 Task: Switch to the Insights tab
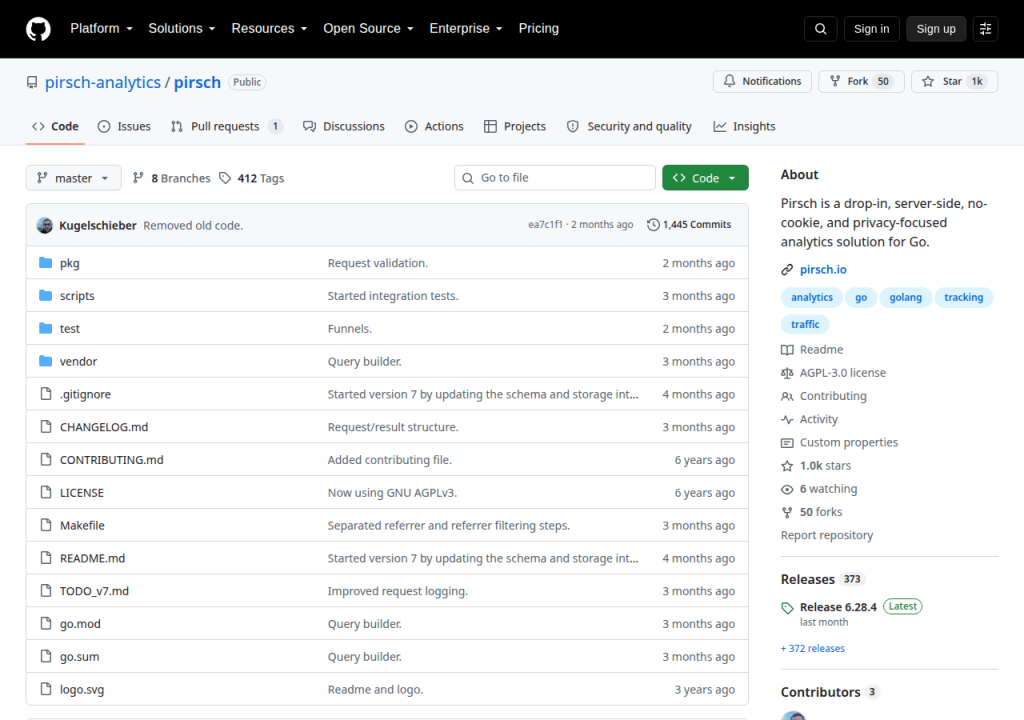coord(744,126)
